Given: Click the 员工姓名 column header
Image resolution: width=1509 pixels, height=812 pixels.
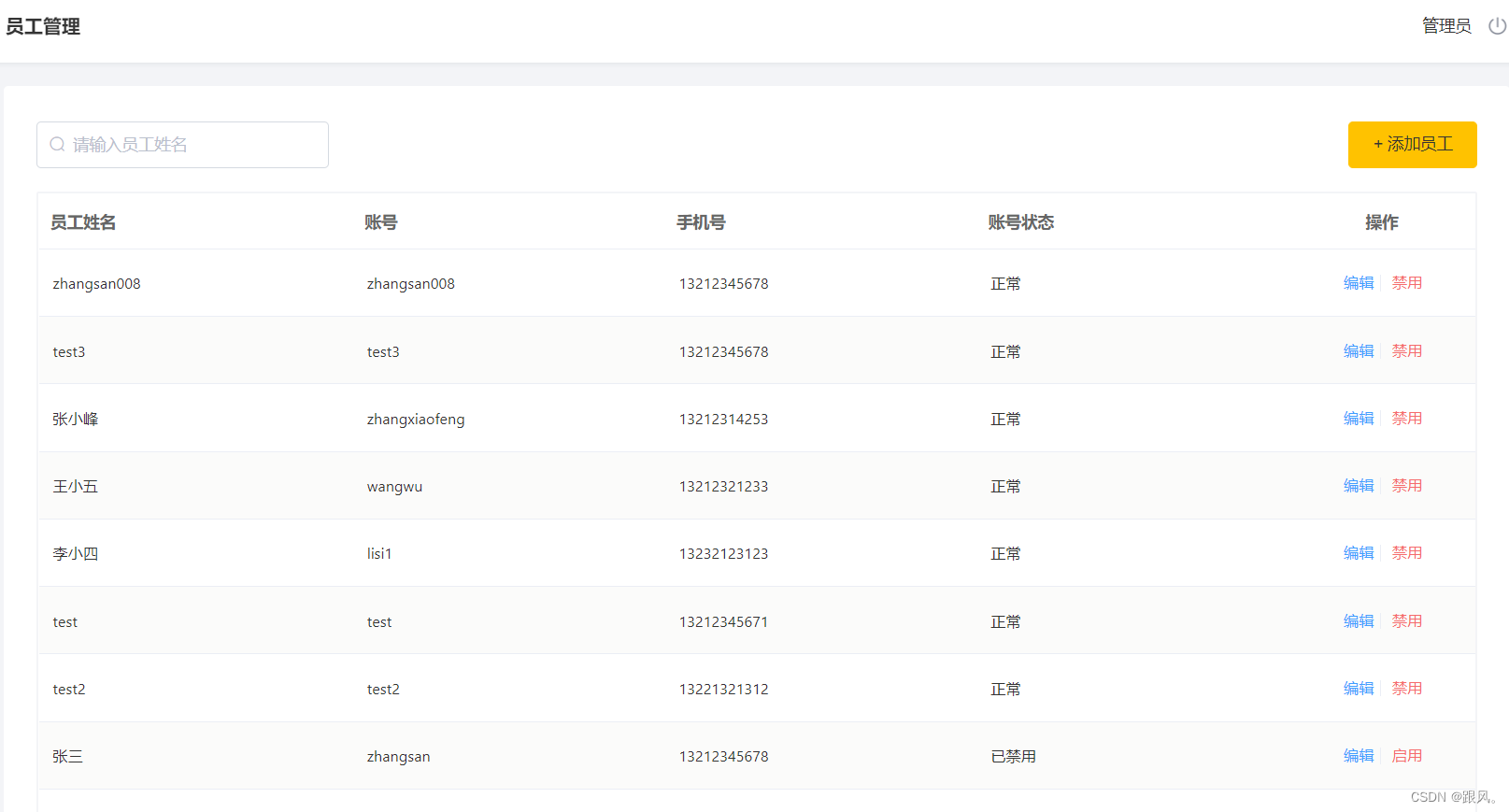Looking at the screenshot, I should click(x=83, y=222).
